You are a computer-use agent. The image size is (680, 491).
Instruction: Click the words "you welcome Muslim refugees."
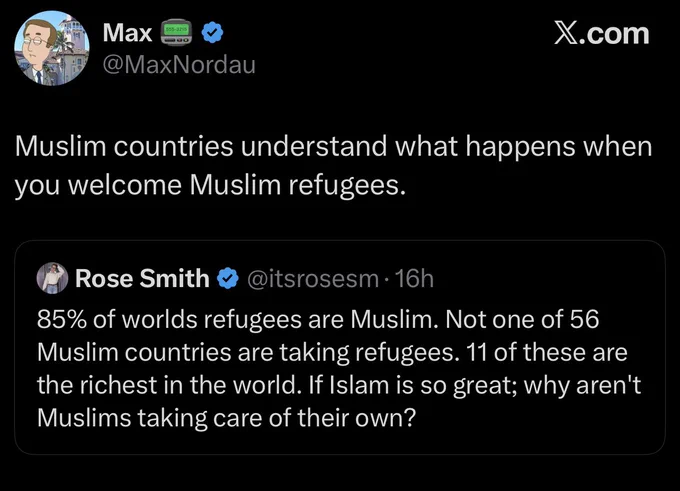coord(210,186)
